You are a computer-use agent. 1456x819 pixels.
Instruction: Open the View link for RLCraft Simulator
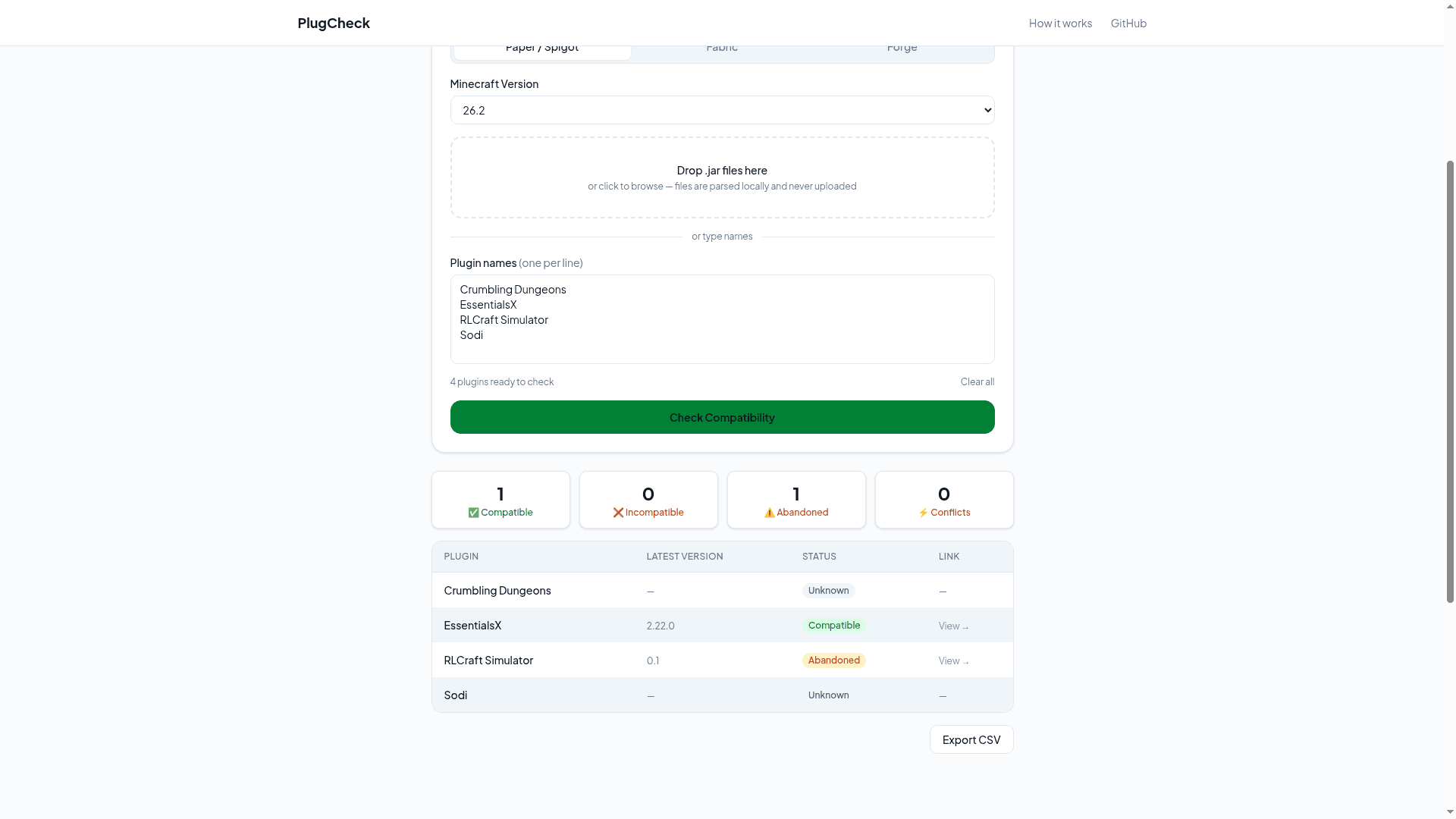pos(954,661)
